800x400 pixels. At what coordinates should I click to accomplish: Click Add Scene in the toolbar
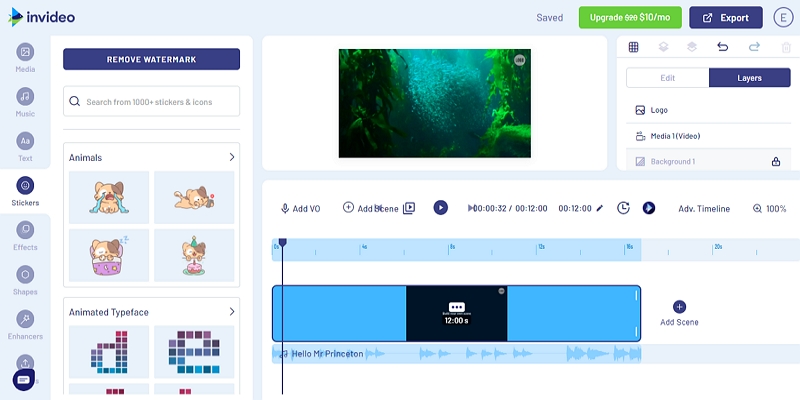pos(370,208)
